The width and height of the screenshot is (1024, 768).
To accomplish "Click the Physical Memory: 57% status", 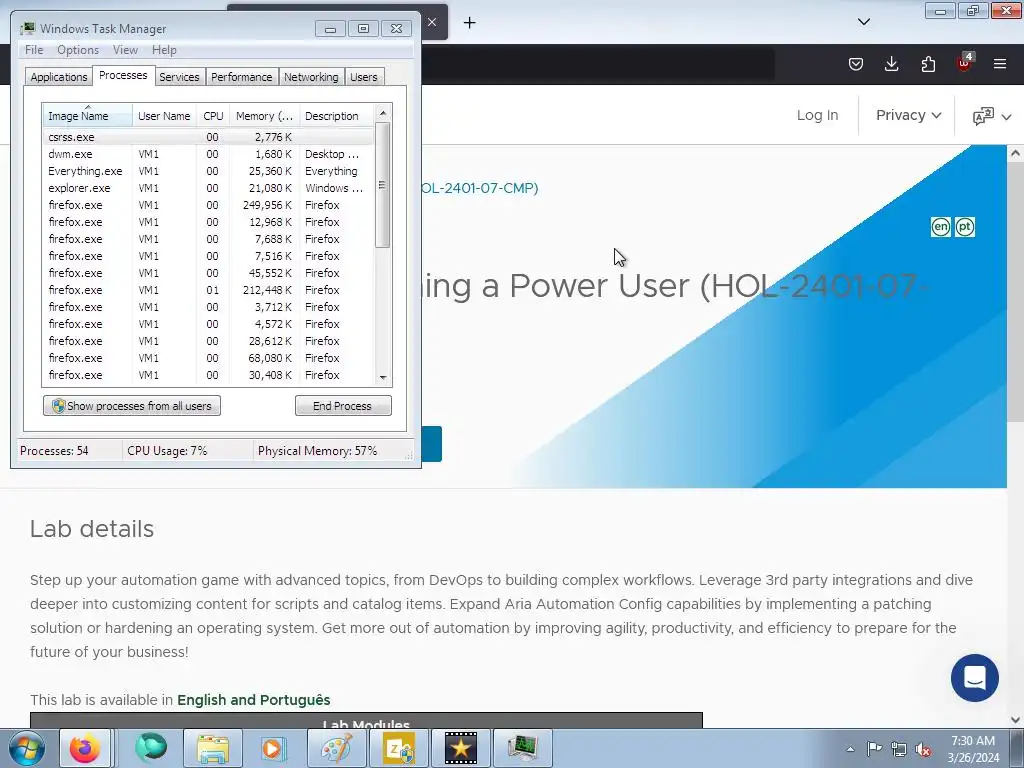I will pyautogui.click(x=317, y=451).
